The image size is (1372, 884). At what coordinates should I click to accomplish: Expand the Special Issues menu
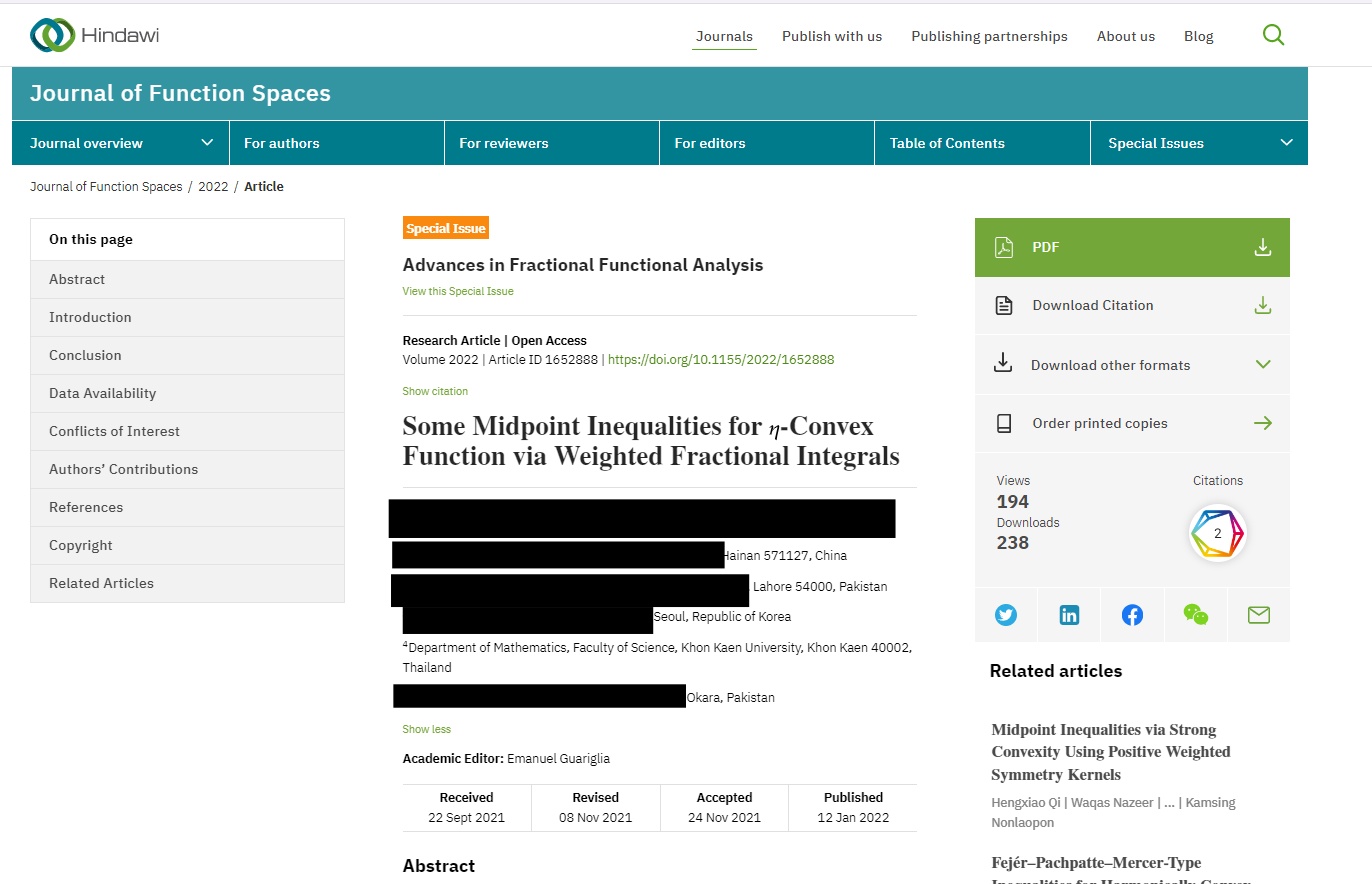(x=1198, y=143)
